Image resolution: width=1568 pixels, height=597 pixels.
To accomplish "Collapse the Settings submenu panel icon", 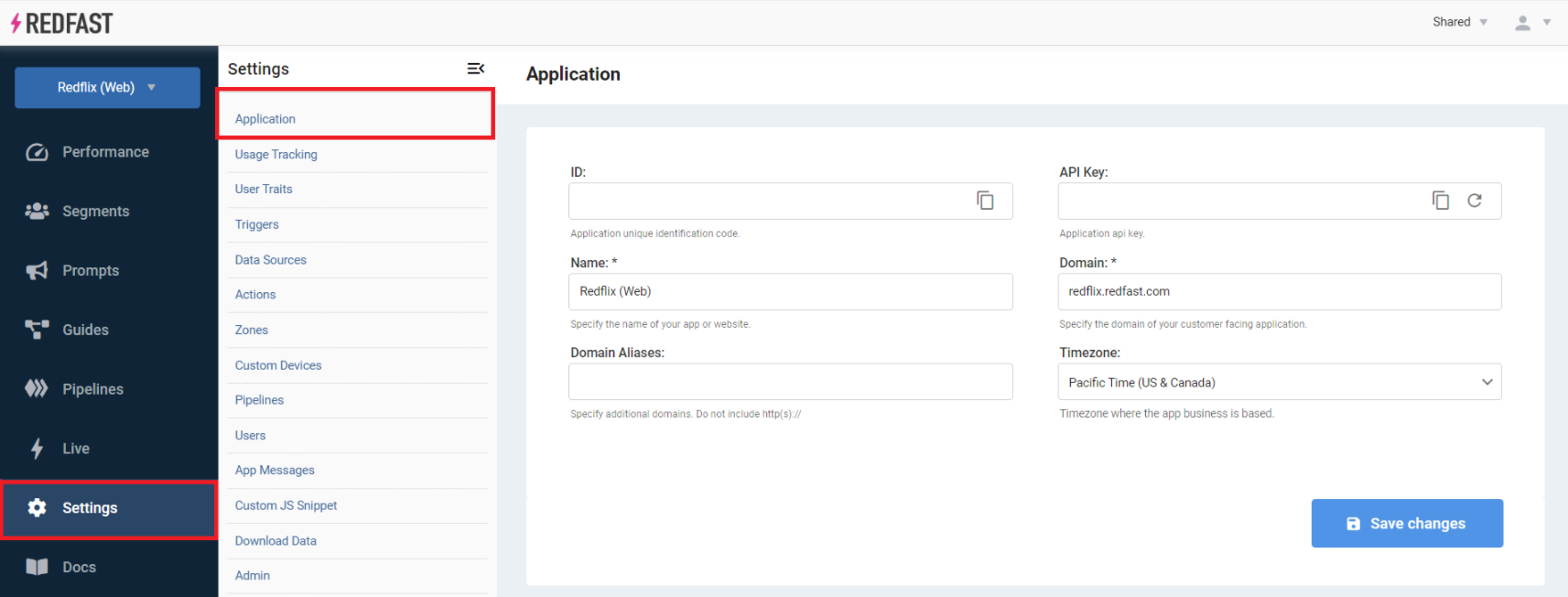I will 476,69.
